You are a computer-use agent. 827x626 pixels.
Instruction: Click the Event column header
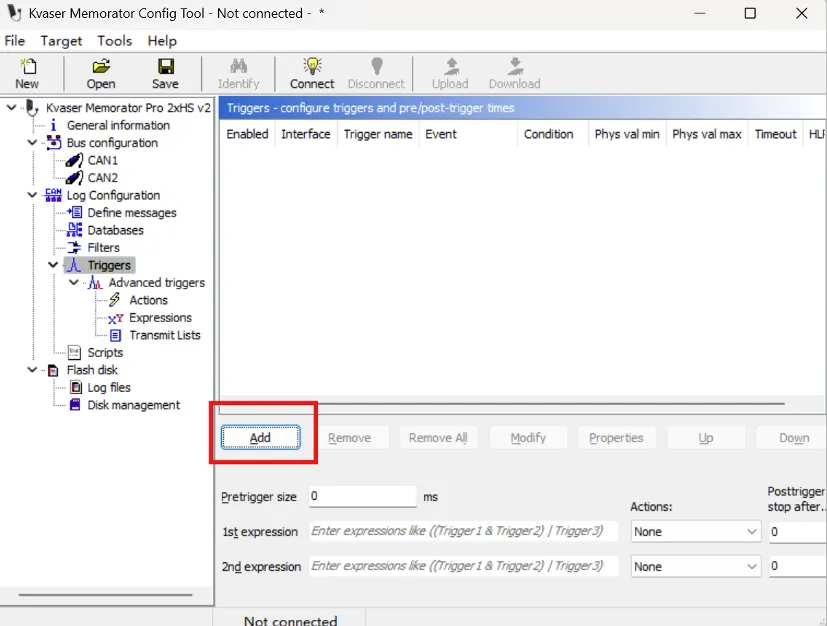(468, 134)
